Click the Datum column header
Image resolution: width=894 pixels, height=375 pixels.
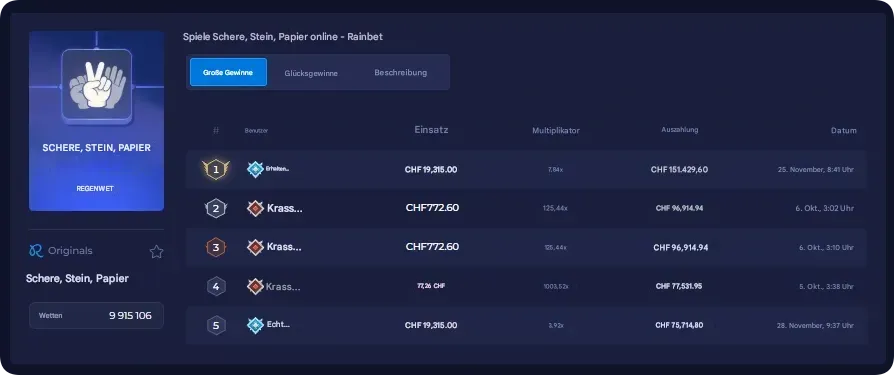tap(844, 131)
